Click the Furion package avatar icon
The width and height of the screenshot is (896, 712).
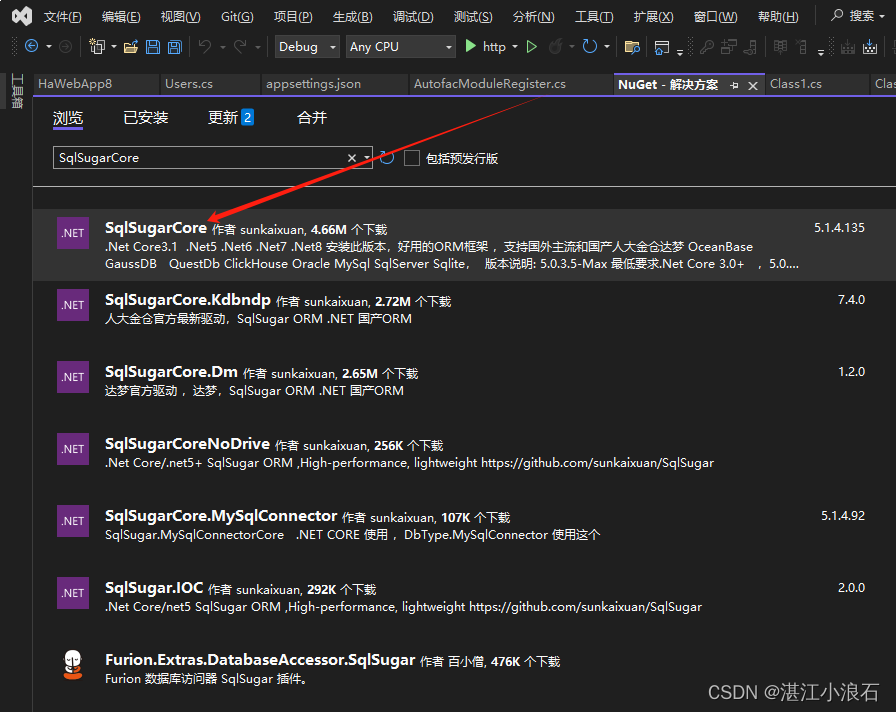click(73, 665)
